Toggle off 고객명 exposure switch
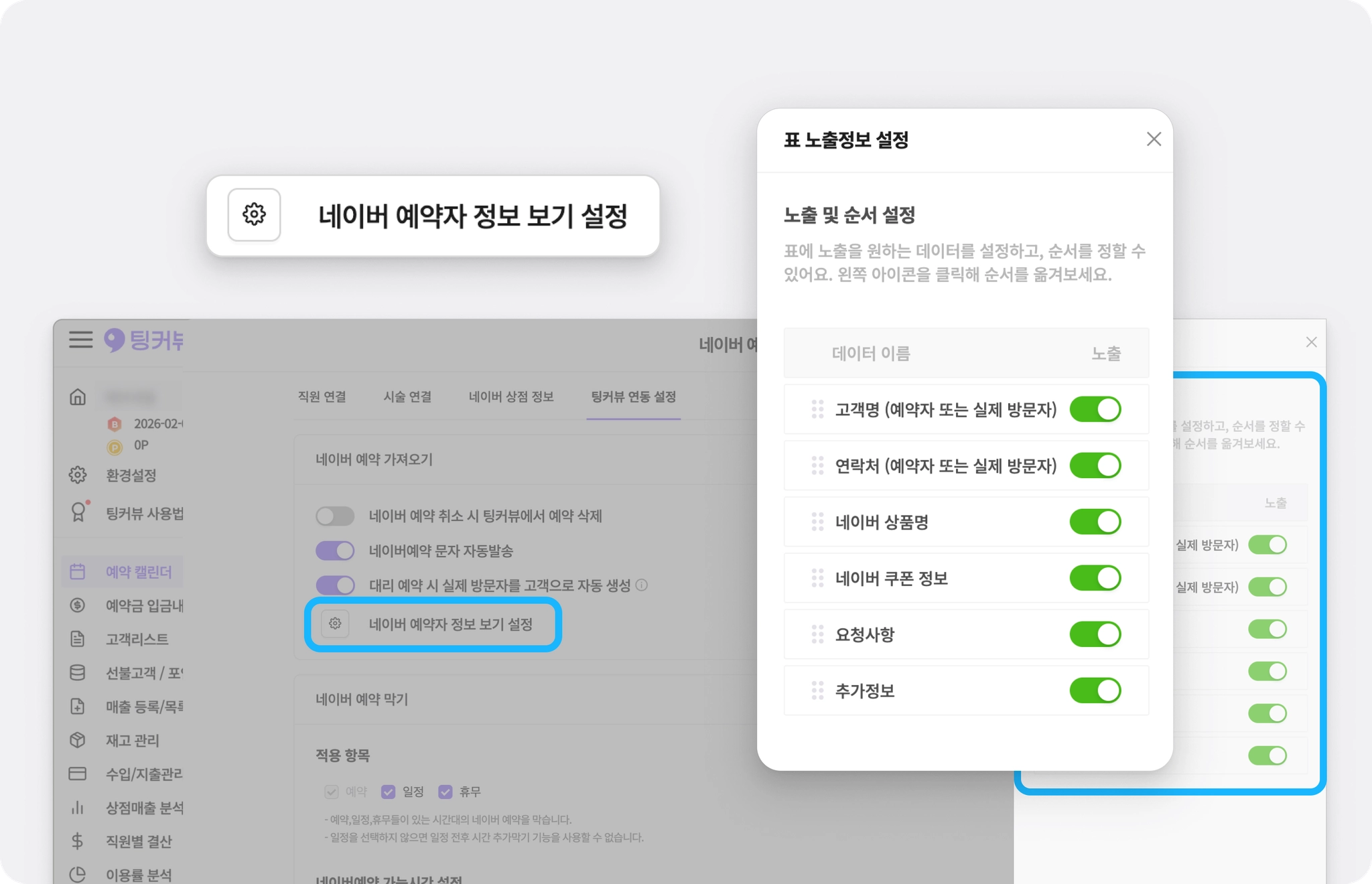The width and height of the screenshot is (1372, 884). pos(1095,409)
